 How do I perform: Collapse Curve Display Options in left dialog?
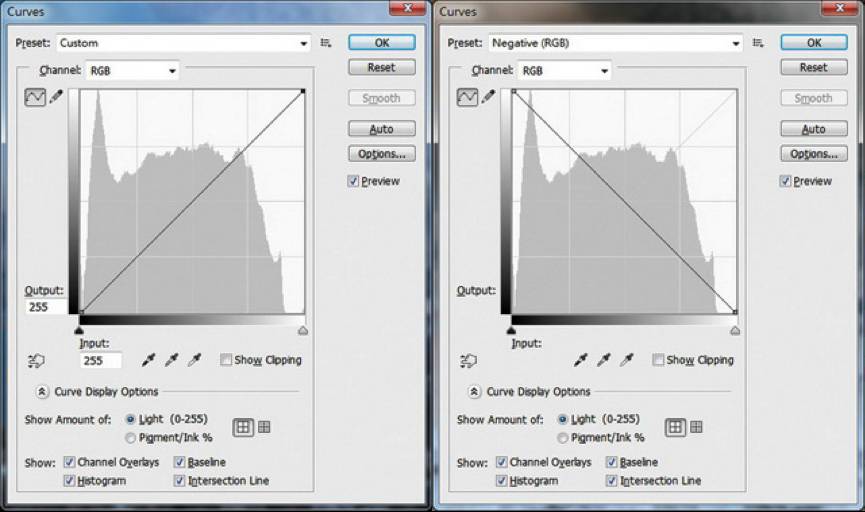[43, 392]
